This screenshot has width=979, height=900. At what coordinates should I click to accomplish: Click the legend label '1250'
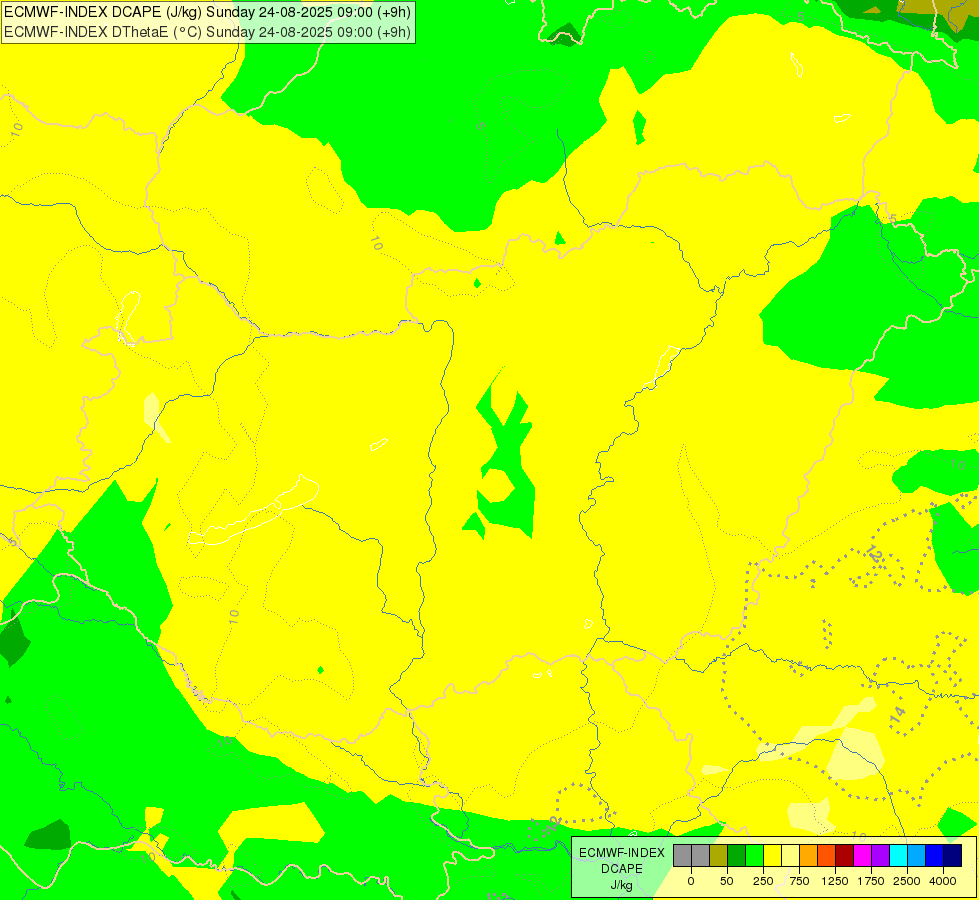point(834,881)
